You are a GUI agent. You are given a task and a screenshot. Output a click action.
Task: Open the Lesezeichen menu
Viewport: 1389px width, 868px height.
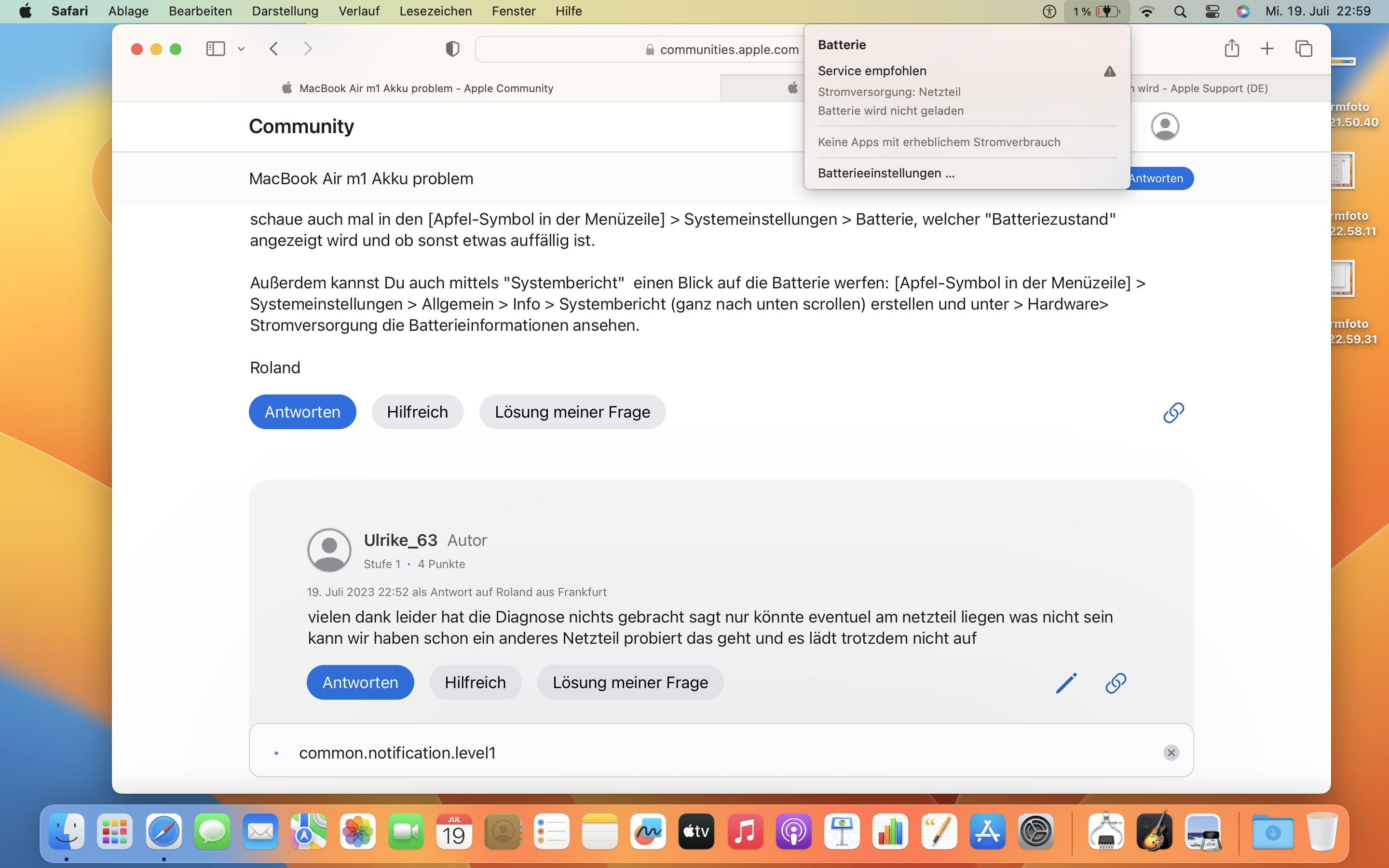click(435, 11)
